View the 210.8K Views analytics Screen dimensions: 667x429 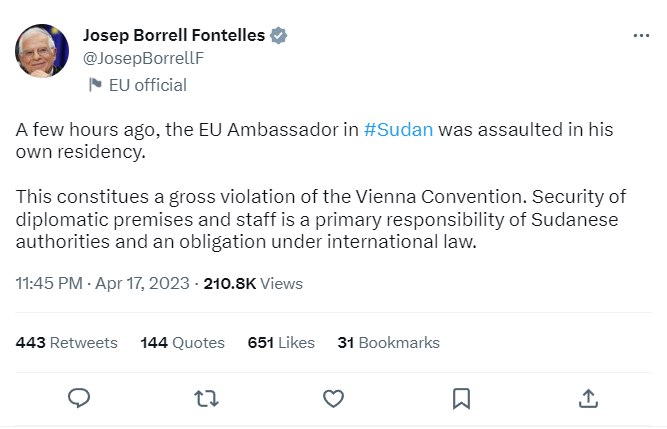(x=253, y=283)
